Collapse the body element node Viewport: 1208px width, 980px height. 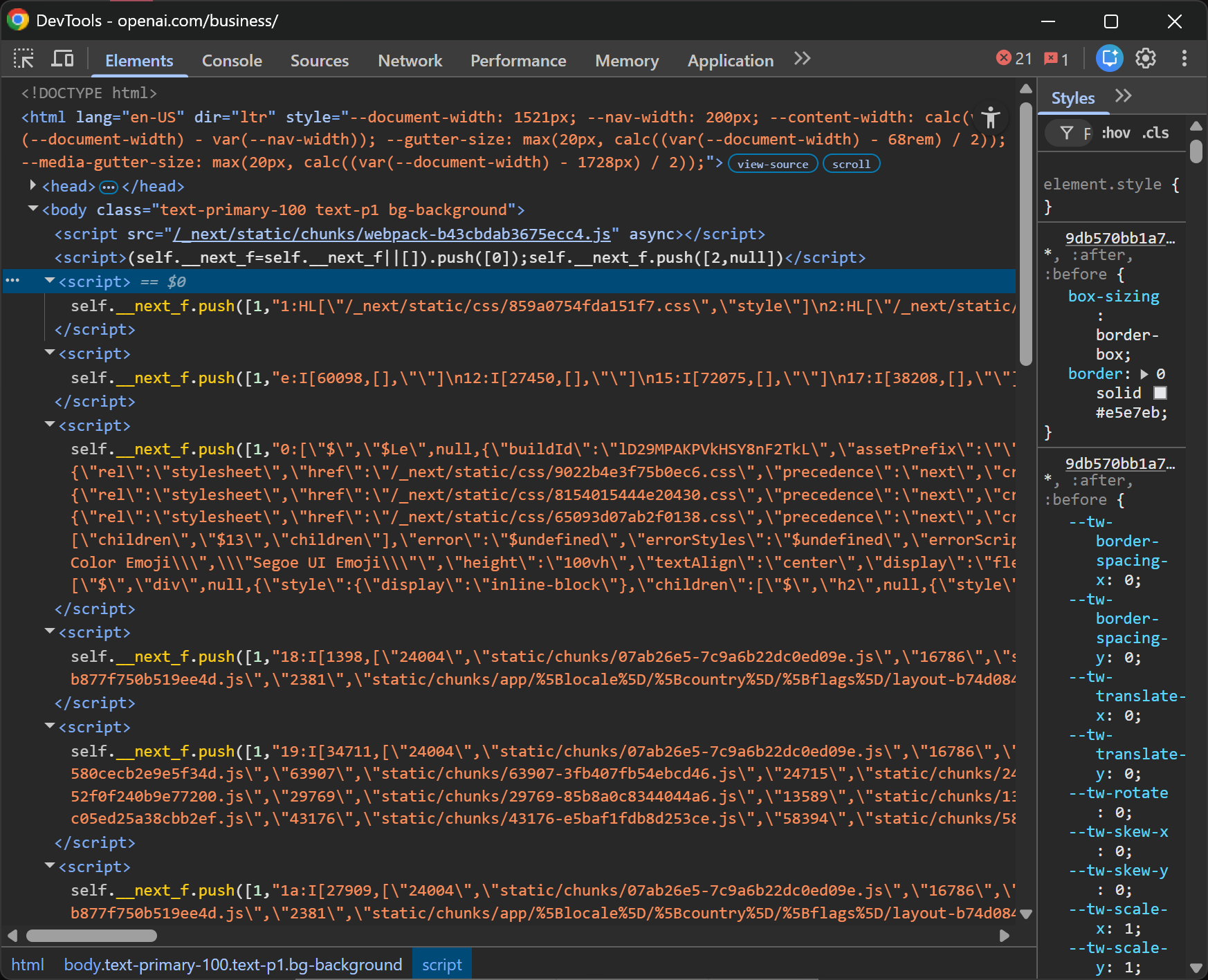33,209
